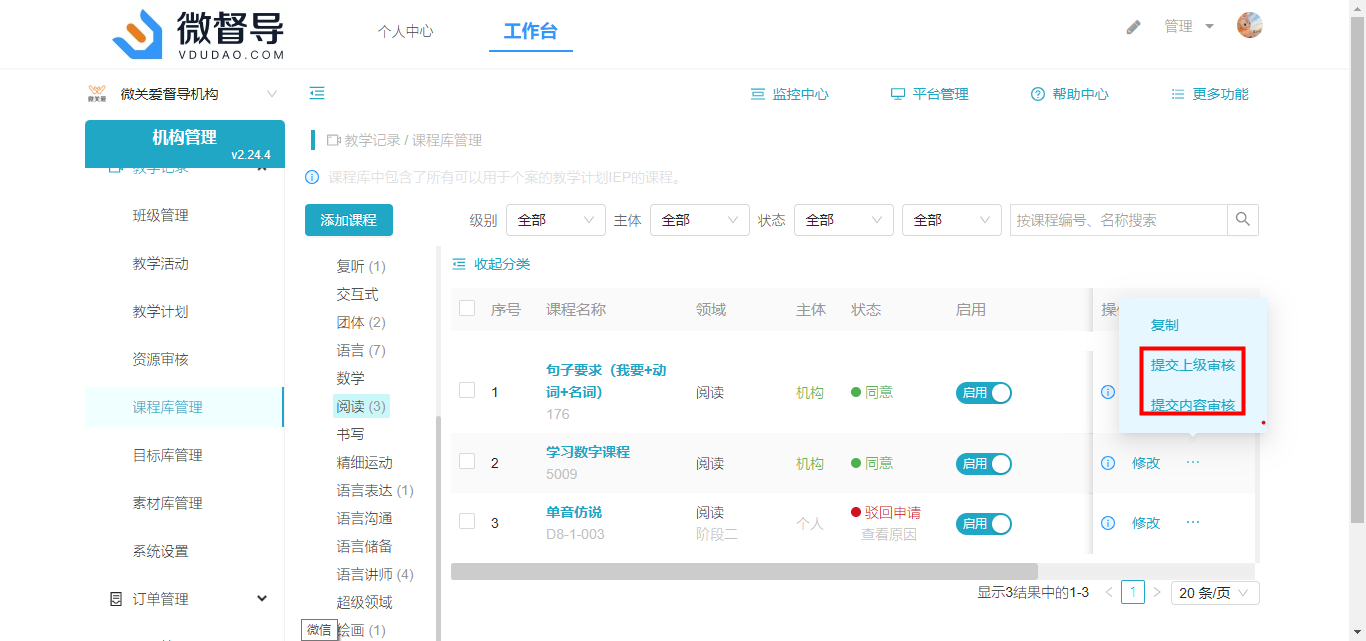Open 班级管理 in sidebar

160,215
